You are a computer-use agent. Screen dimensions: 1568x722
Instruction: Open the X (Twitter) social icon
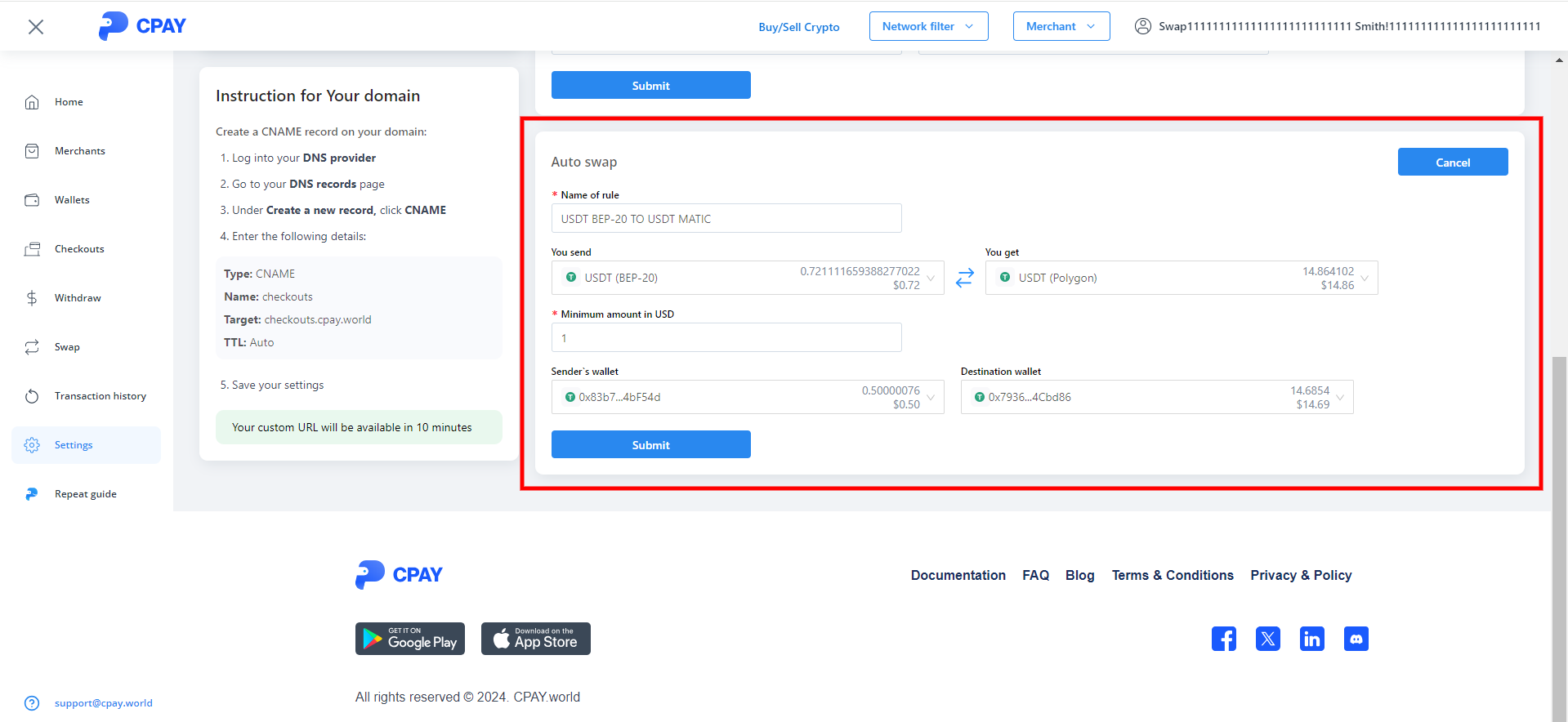point(1267,639)
